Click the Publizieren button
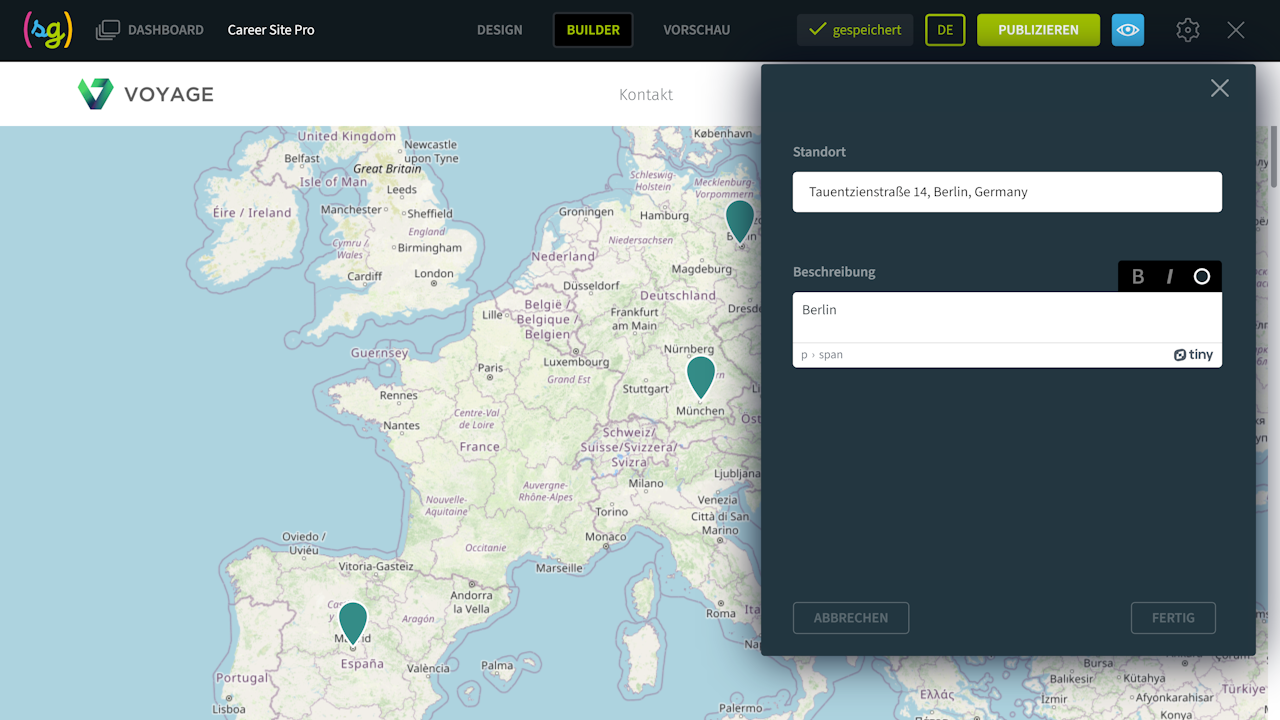The height and width of the screenshot is (720, 1280). click(x=1038, y=30)
